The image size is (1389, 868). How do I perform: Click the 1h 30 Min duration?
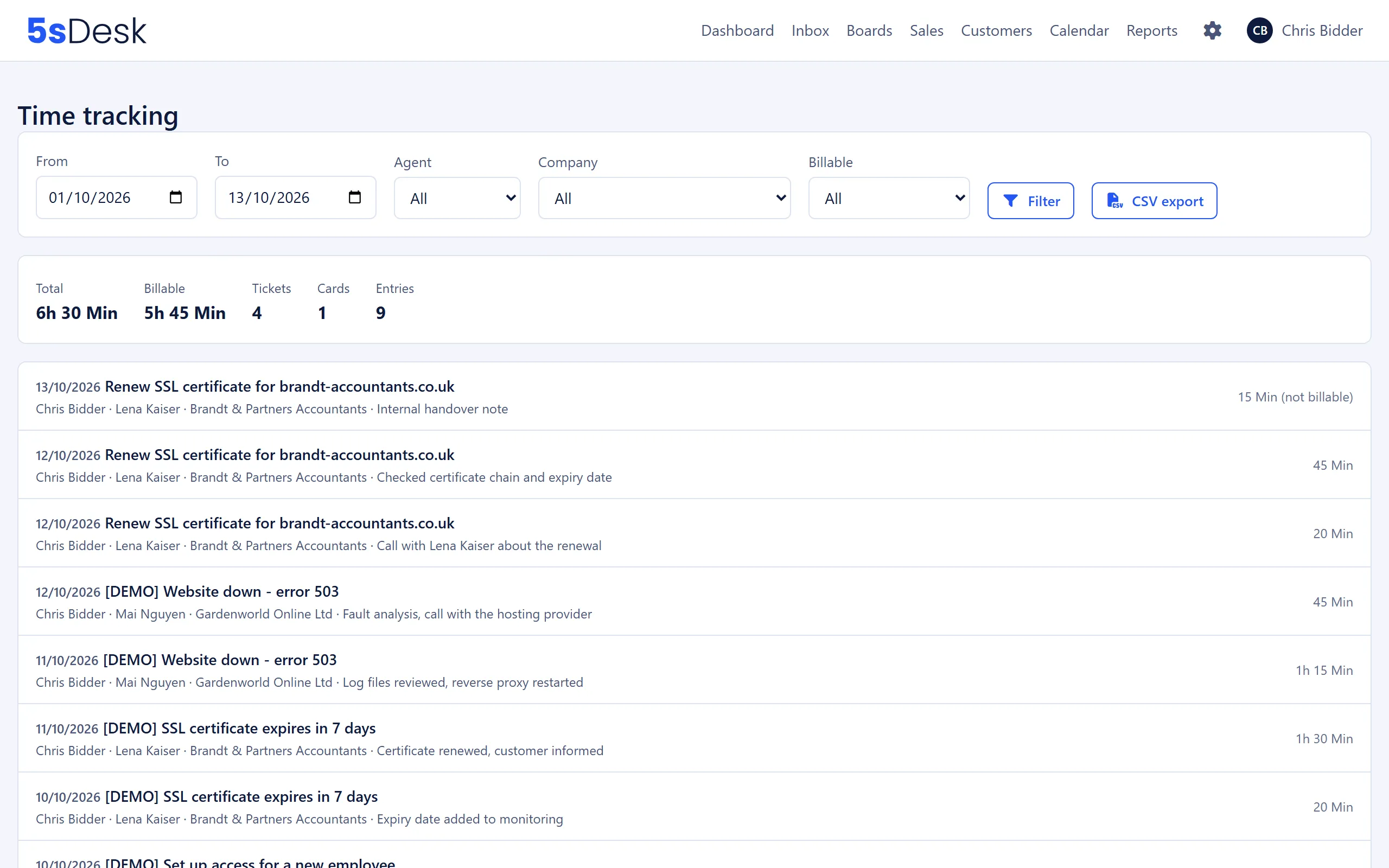click(x=1323, y=738)
